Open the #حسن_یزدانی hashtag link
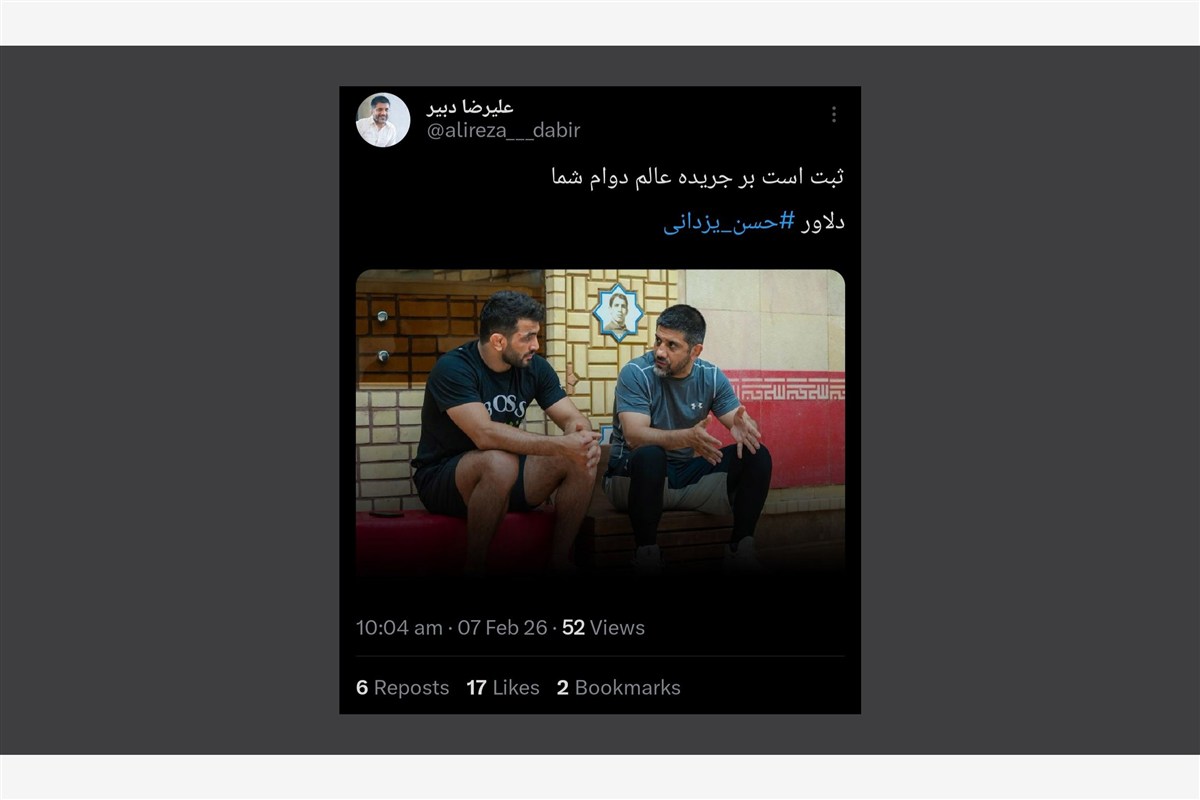Image resolution: width=1200 pixels, height=800 pixels. tap(729, 222)
